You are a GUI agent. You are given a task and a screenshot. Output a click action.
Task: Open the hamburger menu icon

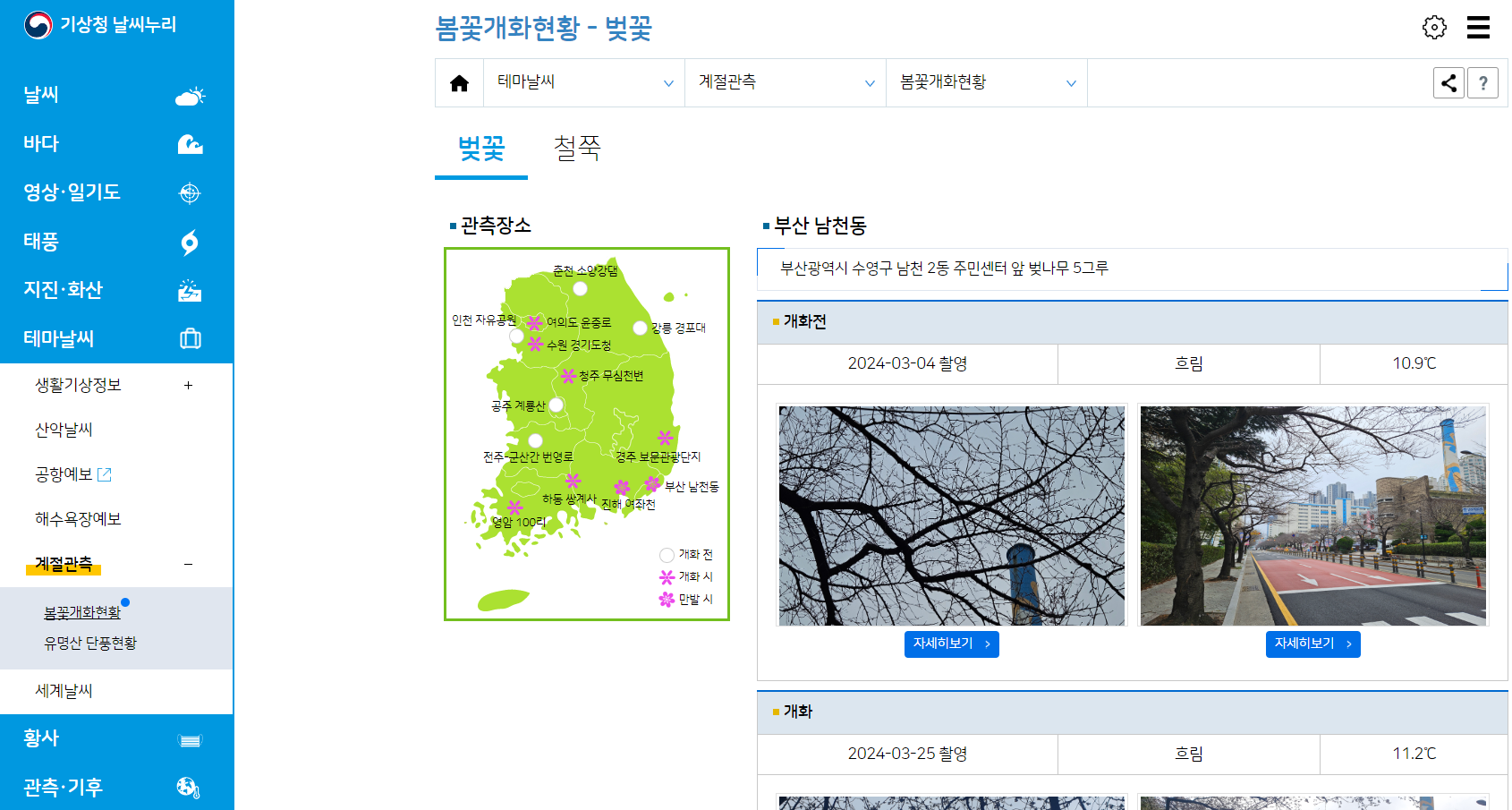1478,27
